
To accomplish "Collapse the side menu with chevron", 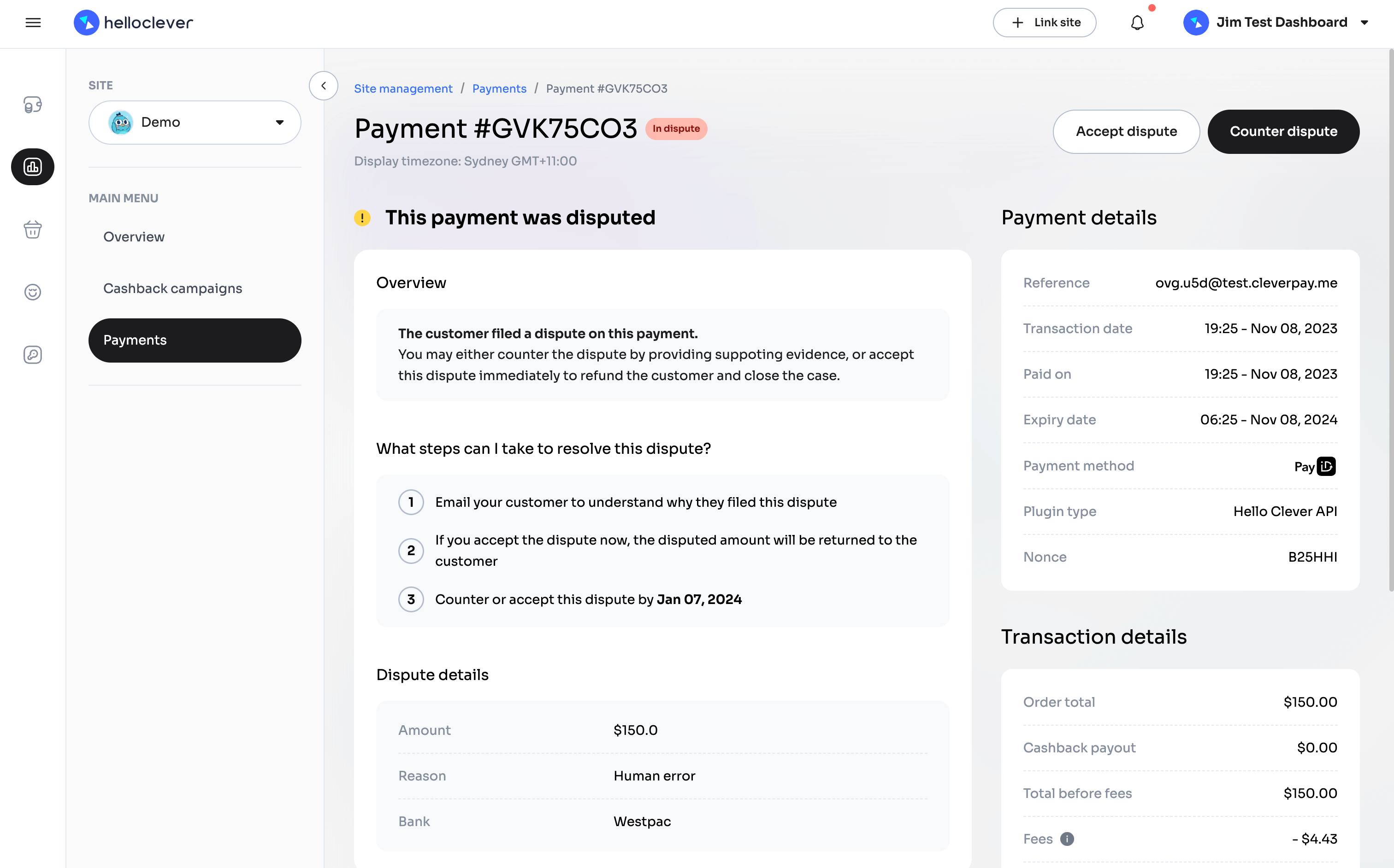I will (323, 86).
